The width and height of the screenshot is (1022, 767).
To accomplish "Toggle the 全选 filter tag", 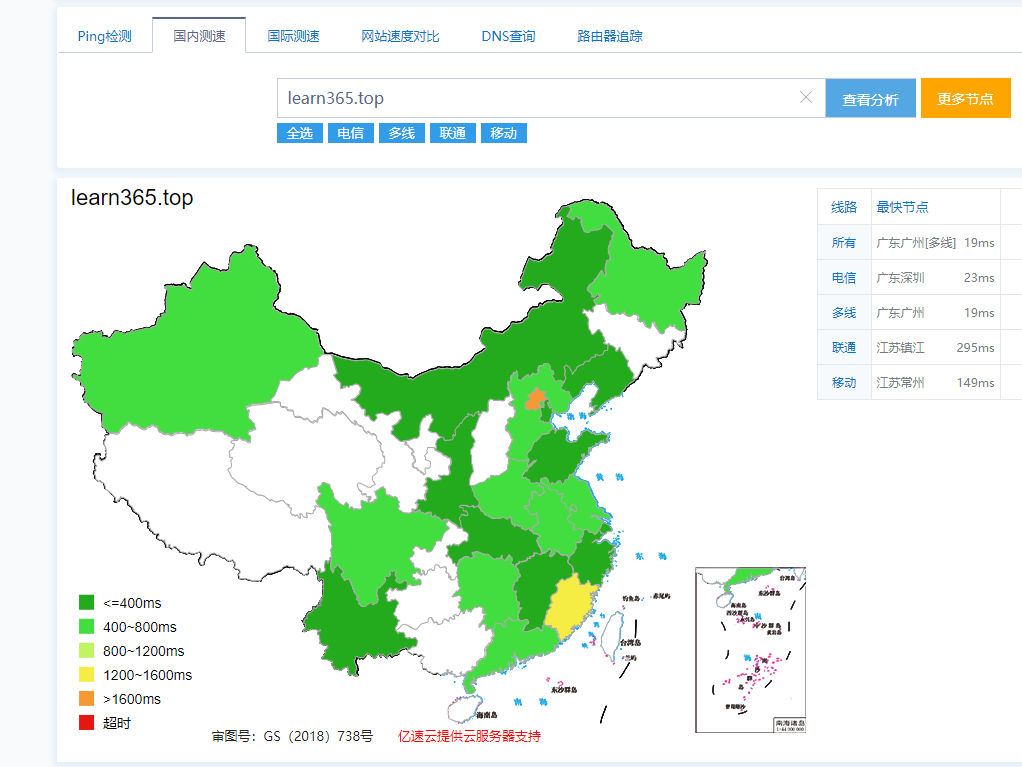I will coord(300,133).
